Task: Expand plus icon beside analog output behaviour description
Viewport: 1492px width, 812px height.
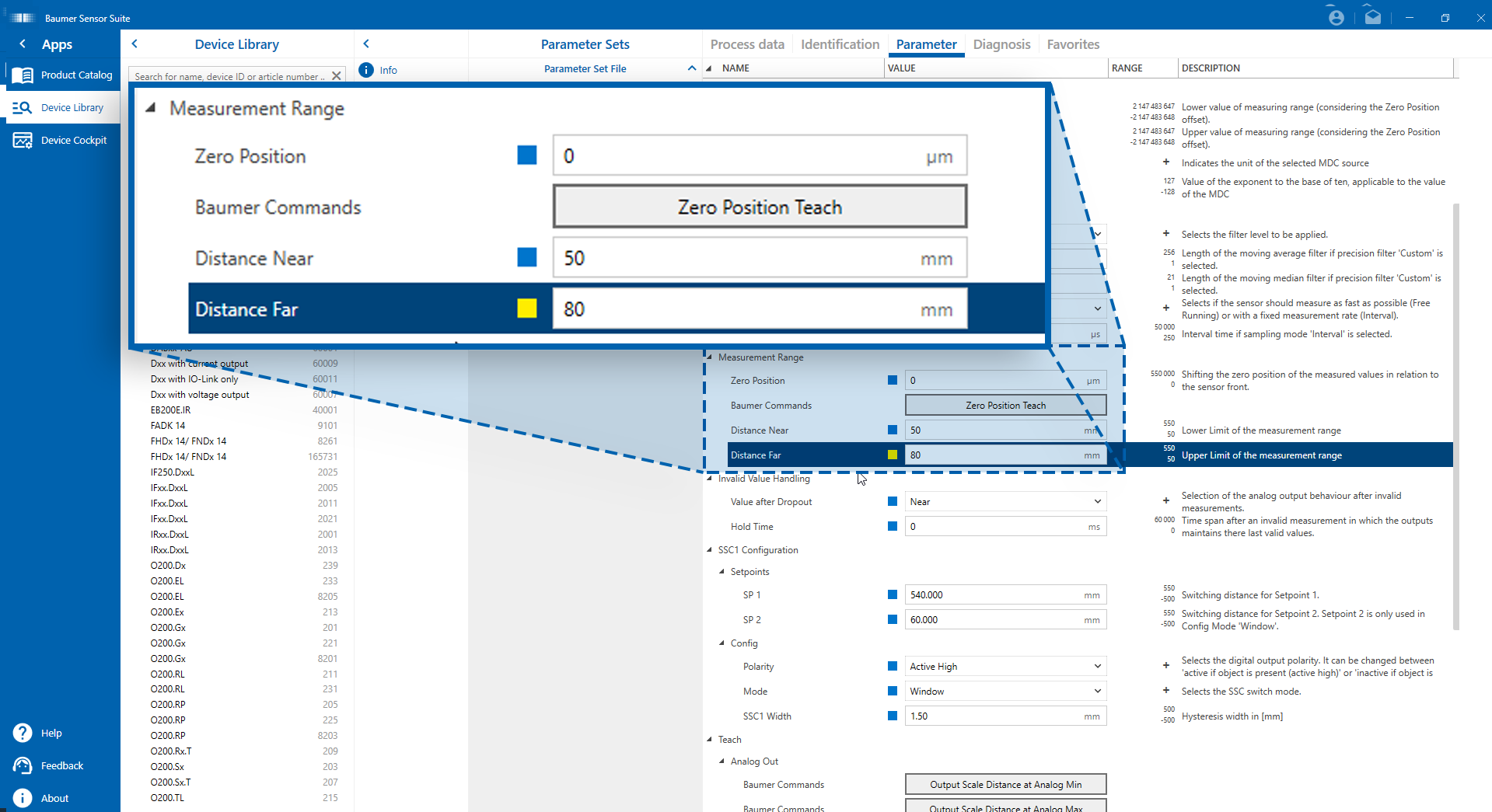Action: [x=1166, y=500]
